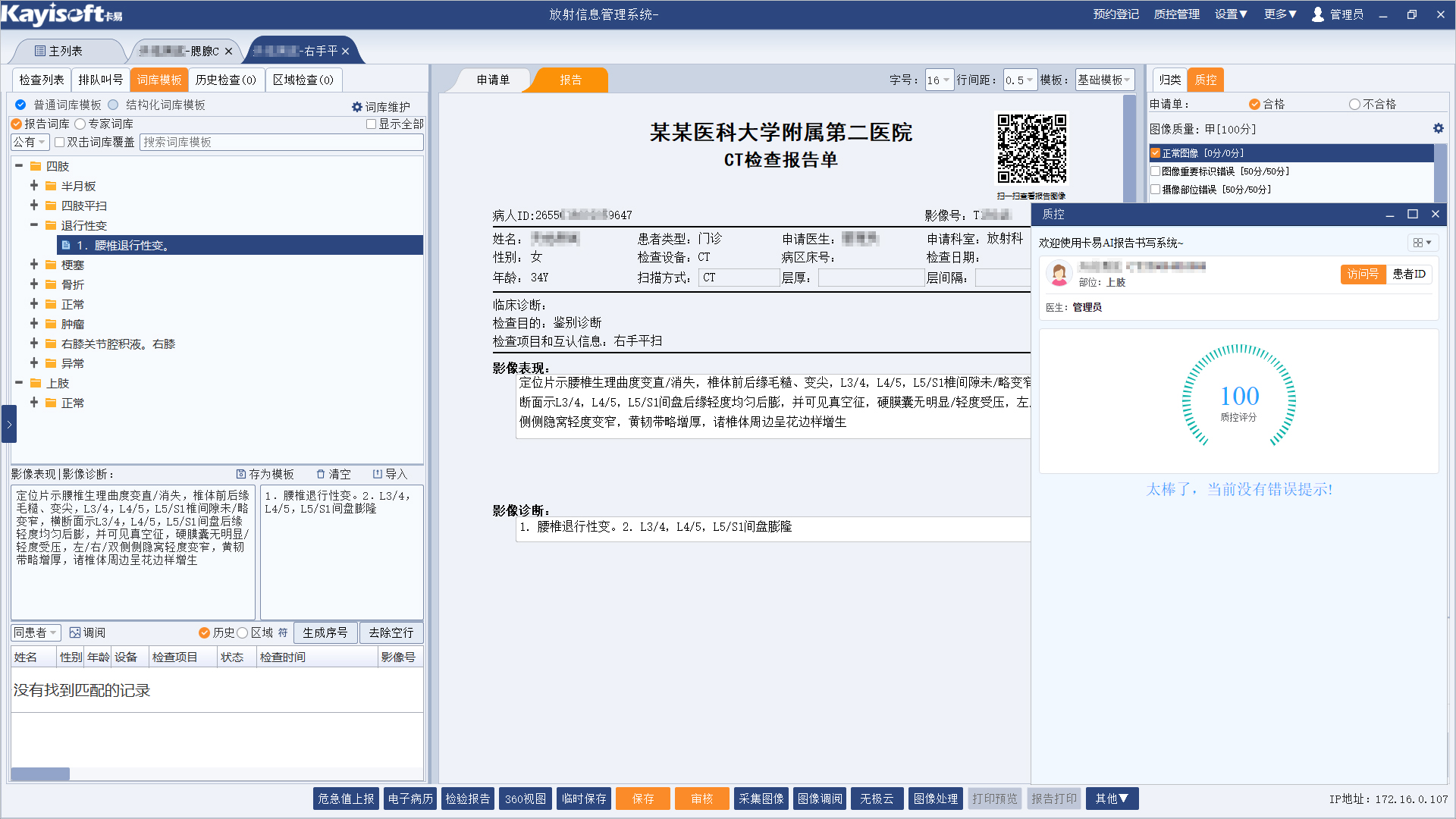Click the 危急值上报 button
The width and height of the screenshot is (1456, 819).
(x=346, y=799)
